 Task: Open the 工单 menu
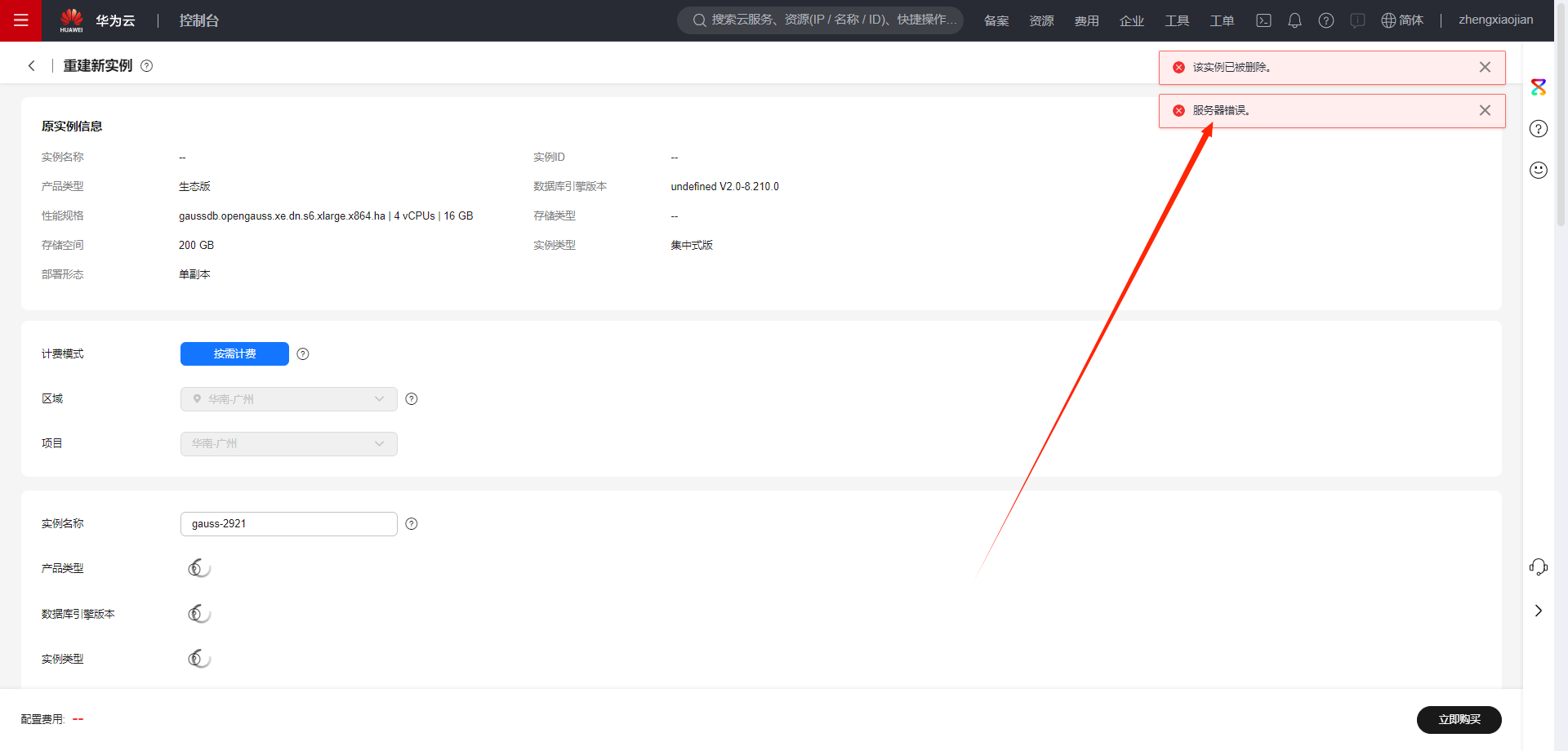[x=1222, y=20]
